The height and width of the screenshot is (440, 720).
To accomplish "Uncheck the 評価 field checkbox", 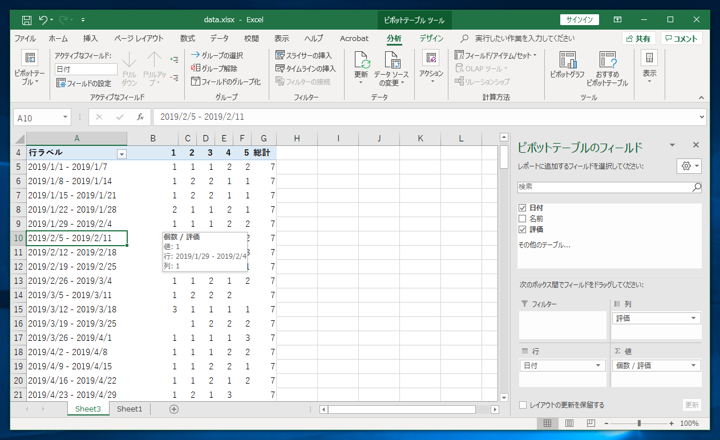I will point(522,229).
